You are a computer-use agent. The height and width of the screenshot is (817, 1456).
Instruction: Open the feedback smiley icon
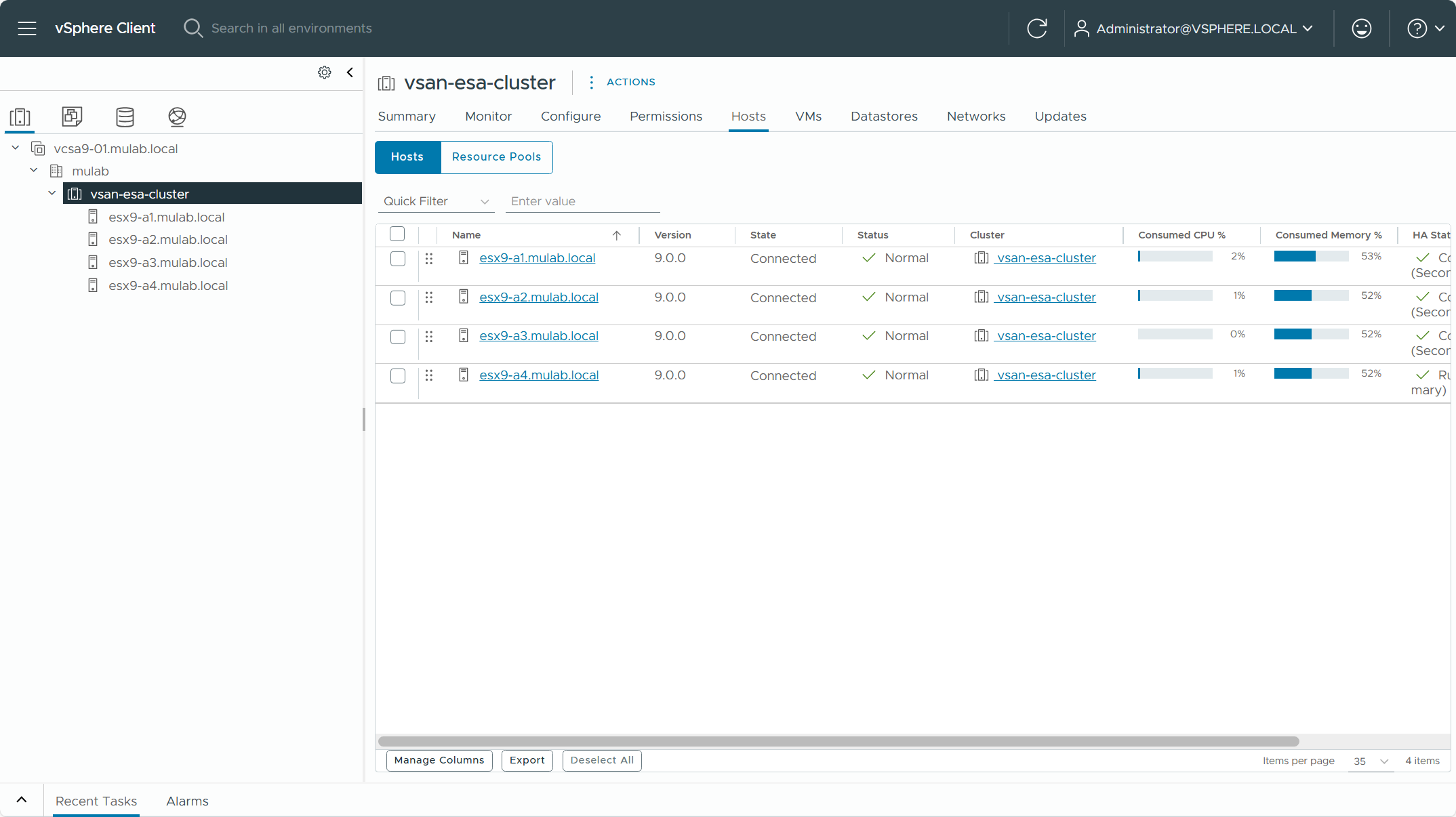[x=1361, y=28]
